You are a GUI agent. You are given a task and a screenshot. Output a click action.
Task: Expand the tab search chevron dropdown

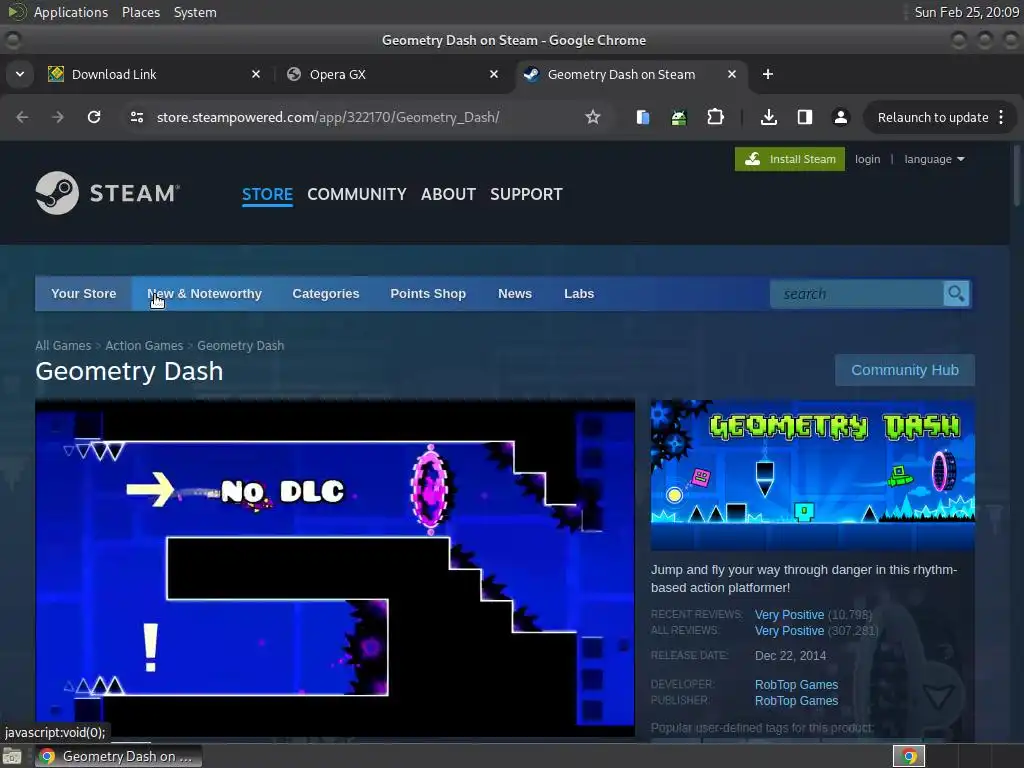pos(20,74)
